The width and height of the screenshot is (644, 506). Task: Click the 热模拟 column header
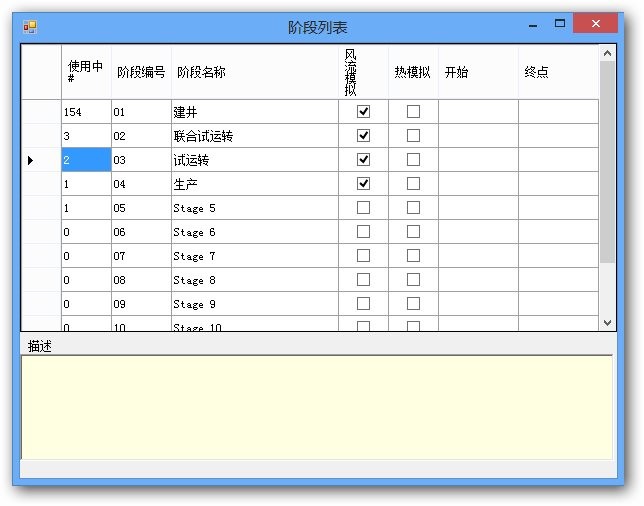pyautogui.click(x=413, y=72)
